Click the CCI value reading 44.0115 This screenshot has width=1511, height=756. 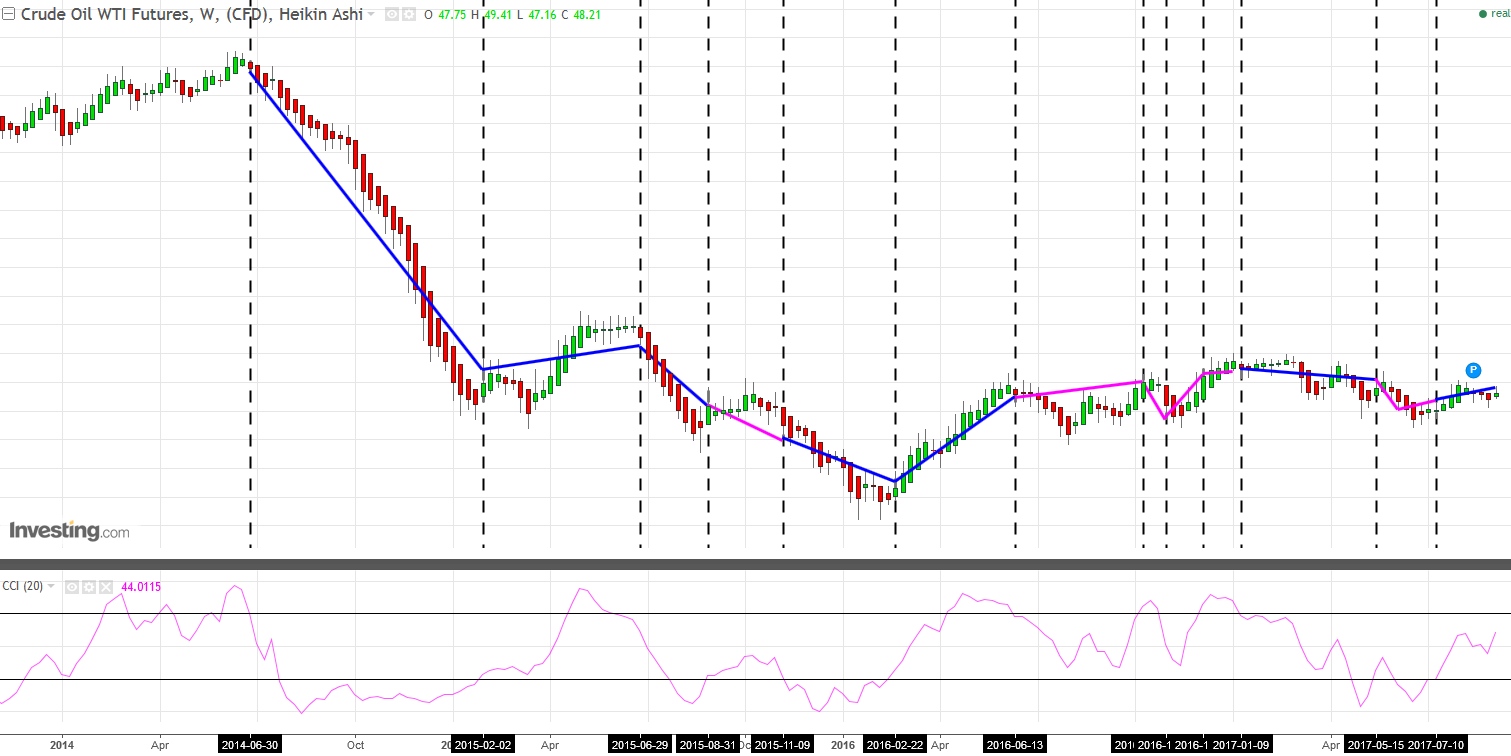142,587
